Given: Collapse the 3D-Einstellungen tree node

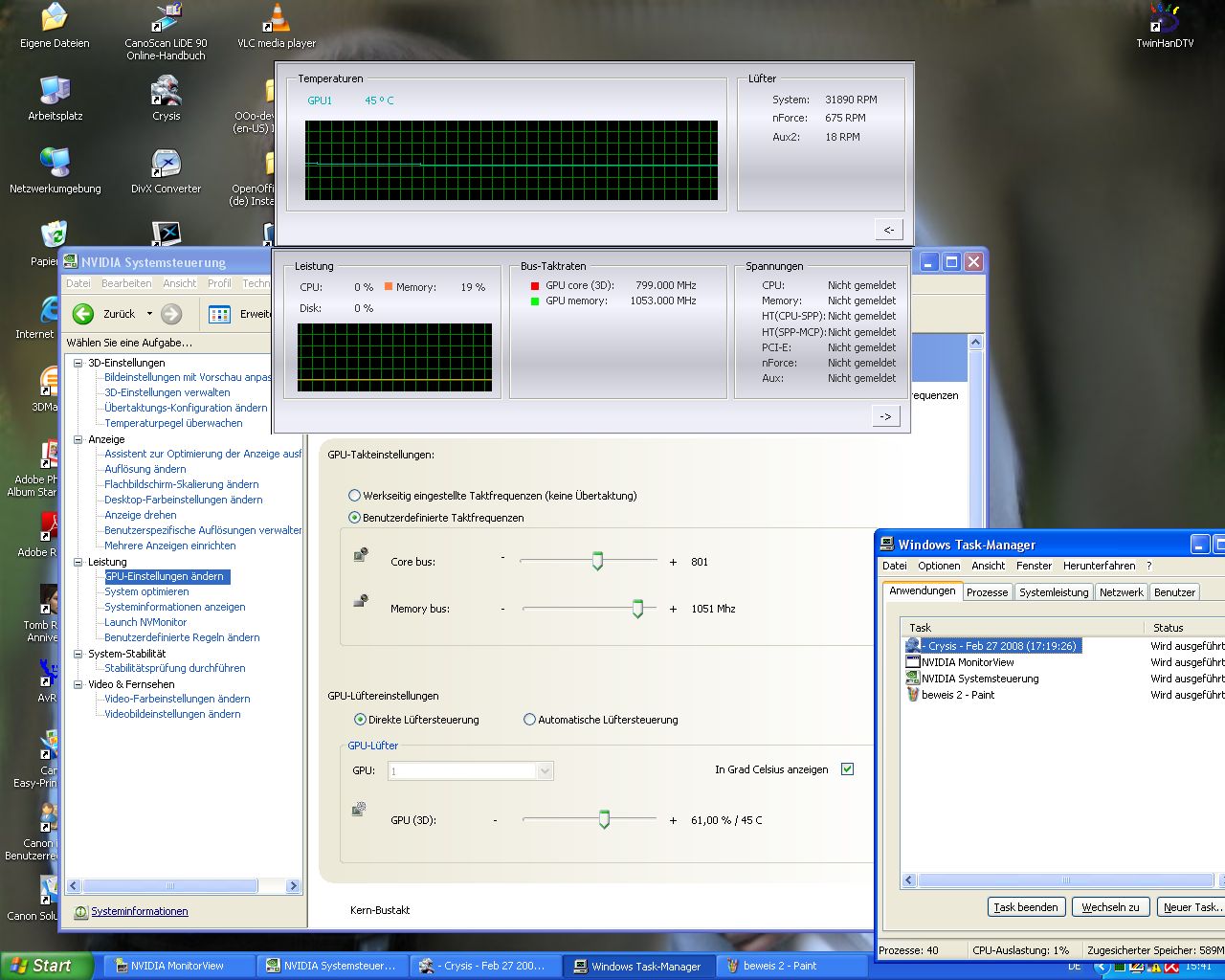Looking at the screenshot, I should point(78,363).
